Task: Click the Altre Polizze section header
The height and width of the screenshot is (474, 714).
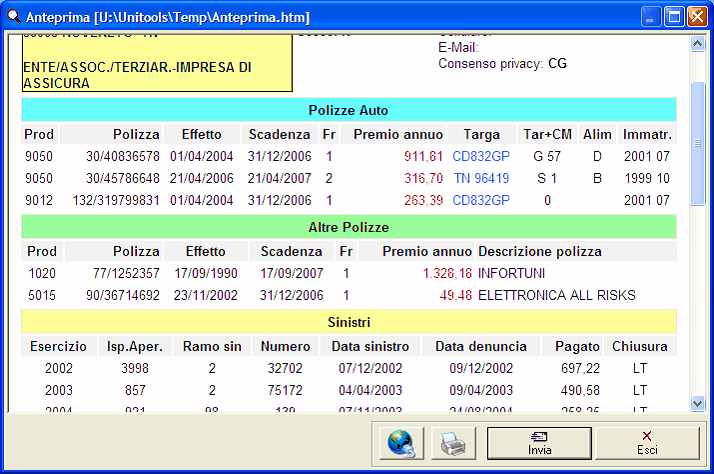Action: 348,227
